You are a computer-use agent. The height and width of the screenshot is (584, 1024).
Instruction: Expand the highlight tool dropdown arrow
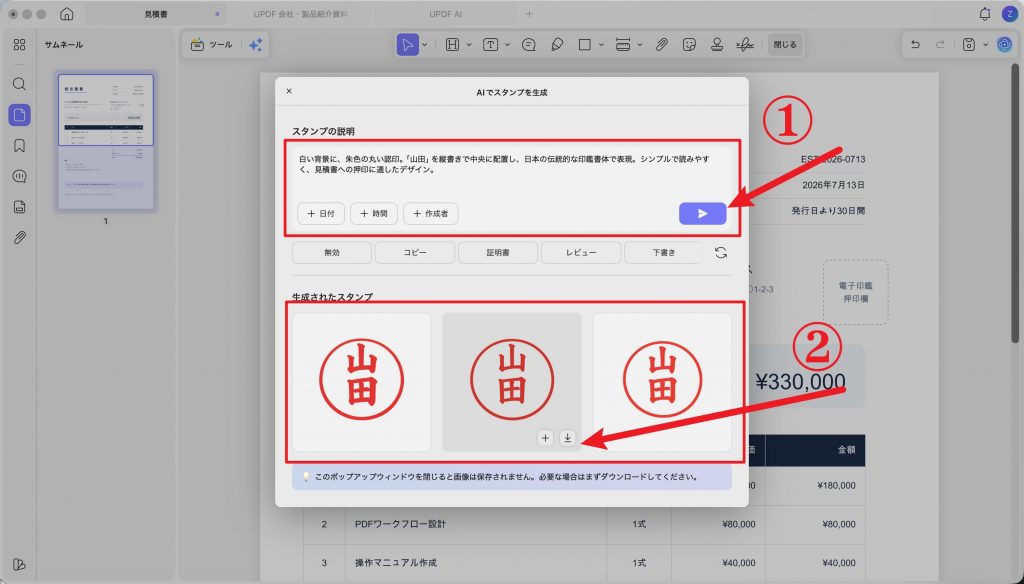tap(469, 45)
